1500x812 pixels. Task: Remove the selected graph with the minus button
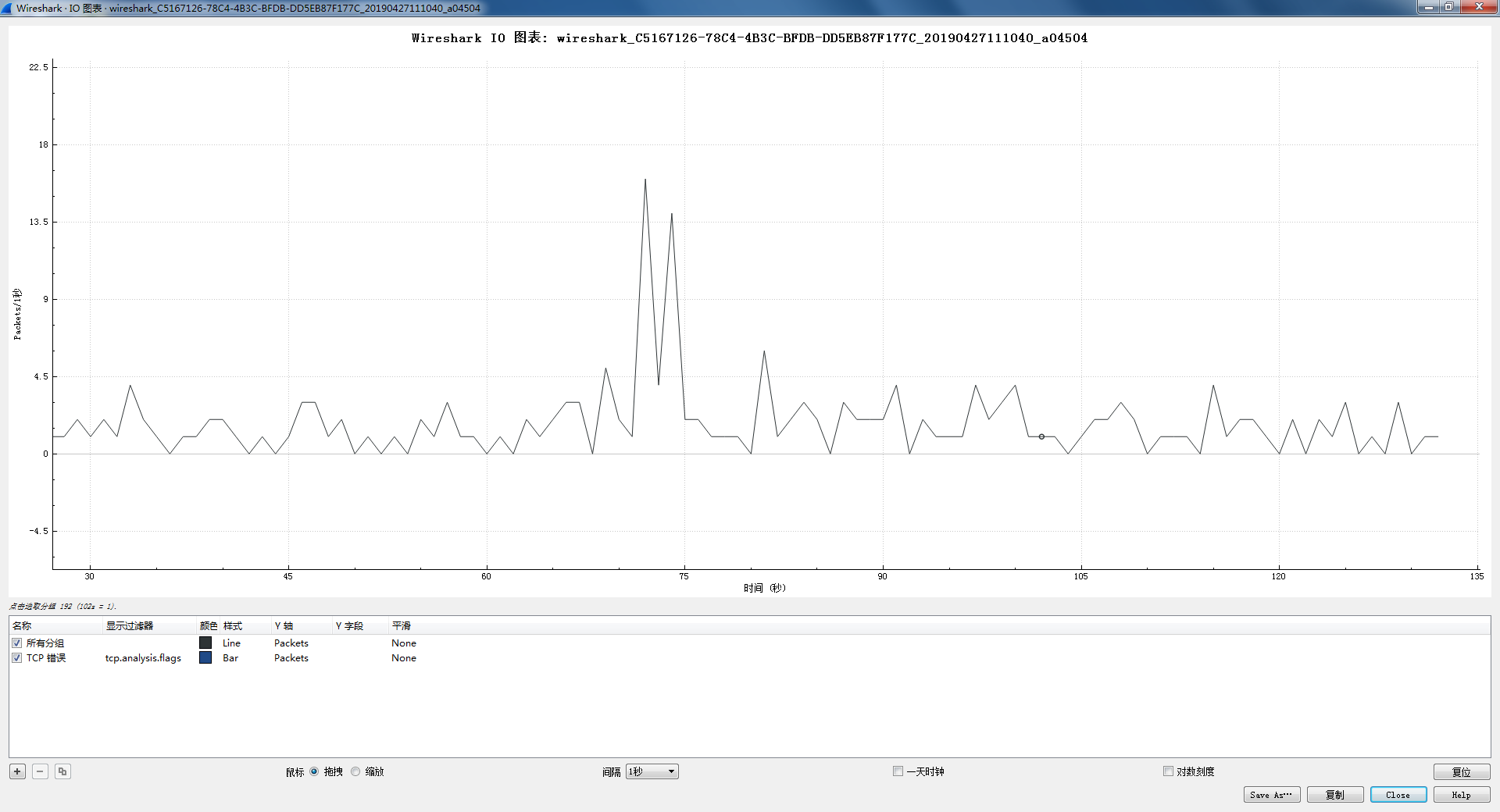(40, 771)
